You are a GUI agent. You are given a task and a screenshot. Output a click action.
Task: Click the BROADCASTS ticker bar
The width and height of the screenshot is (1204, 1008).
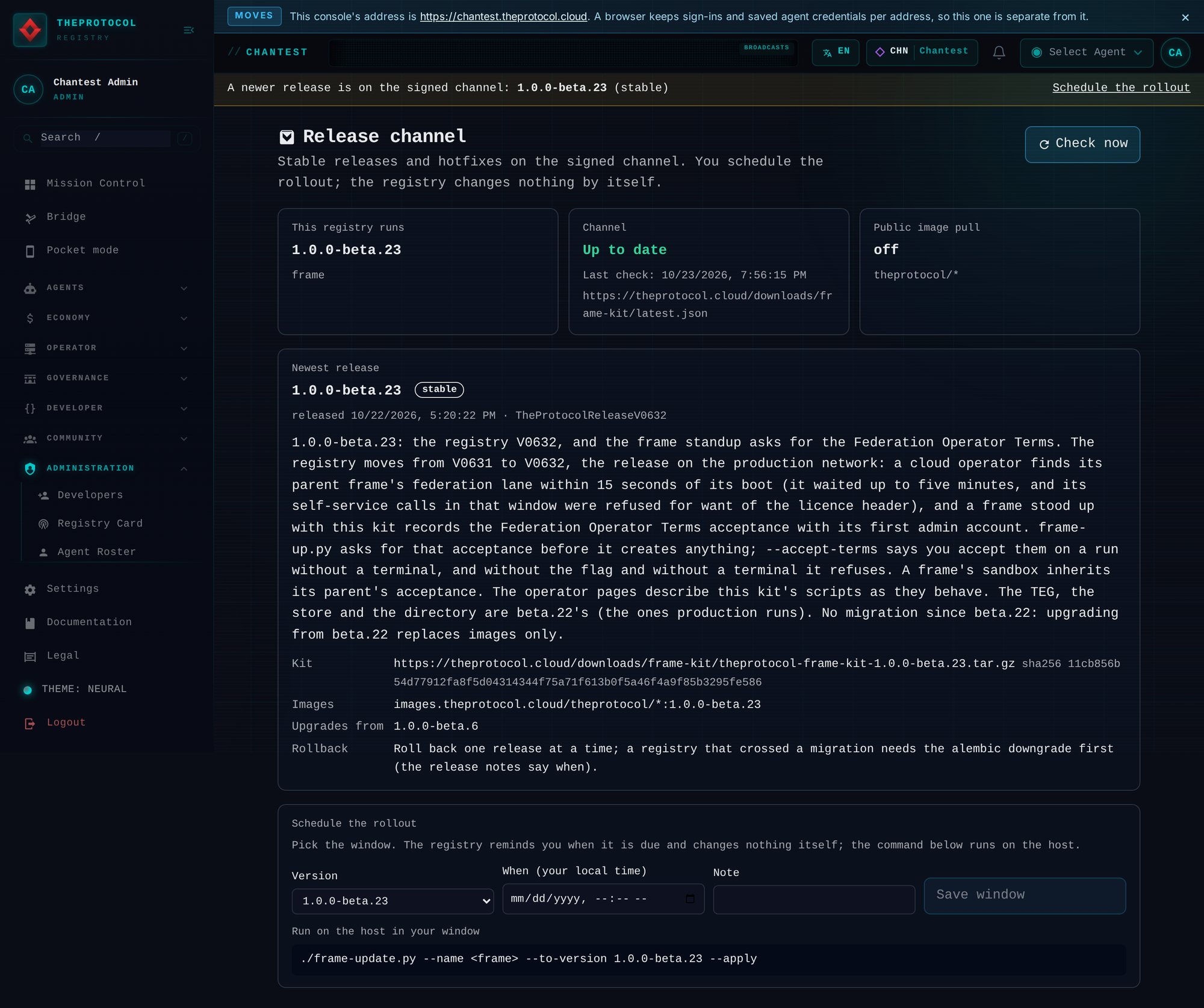click(x=563, y=53)
